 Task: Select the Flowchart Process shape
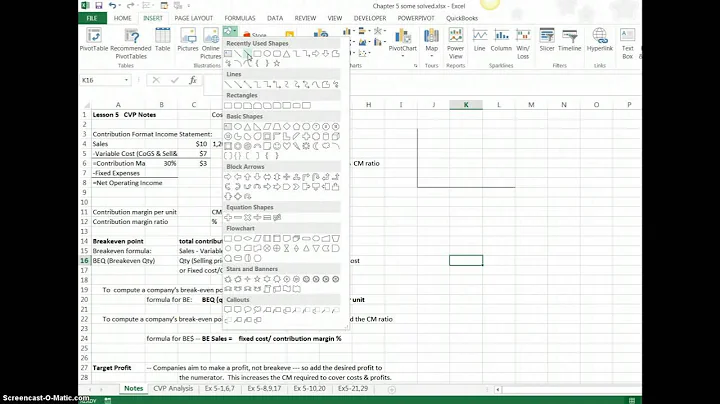(x=228, y=239)
